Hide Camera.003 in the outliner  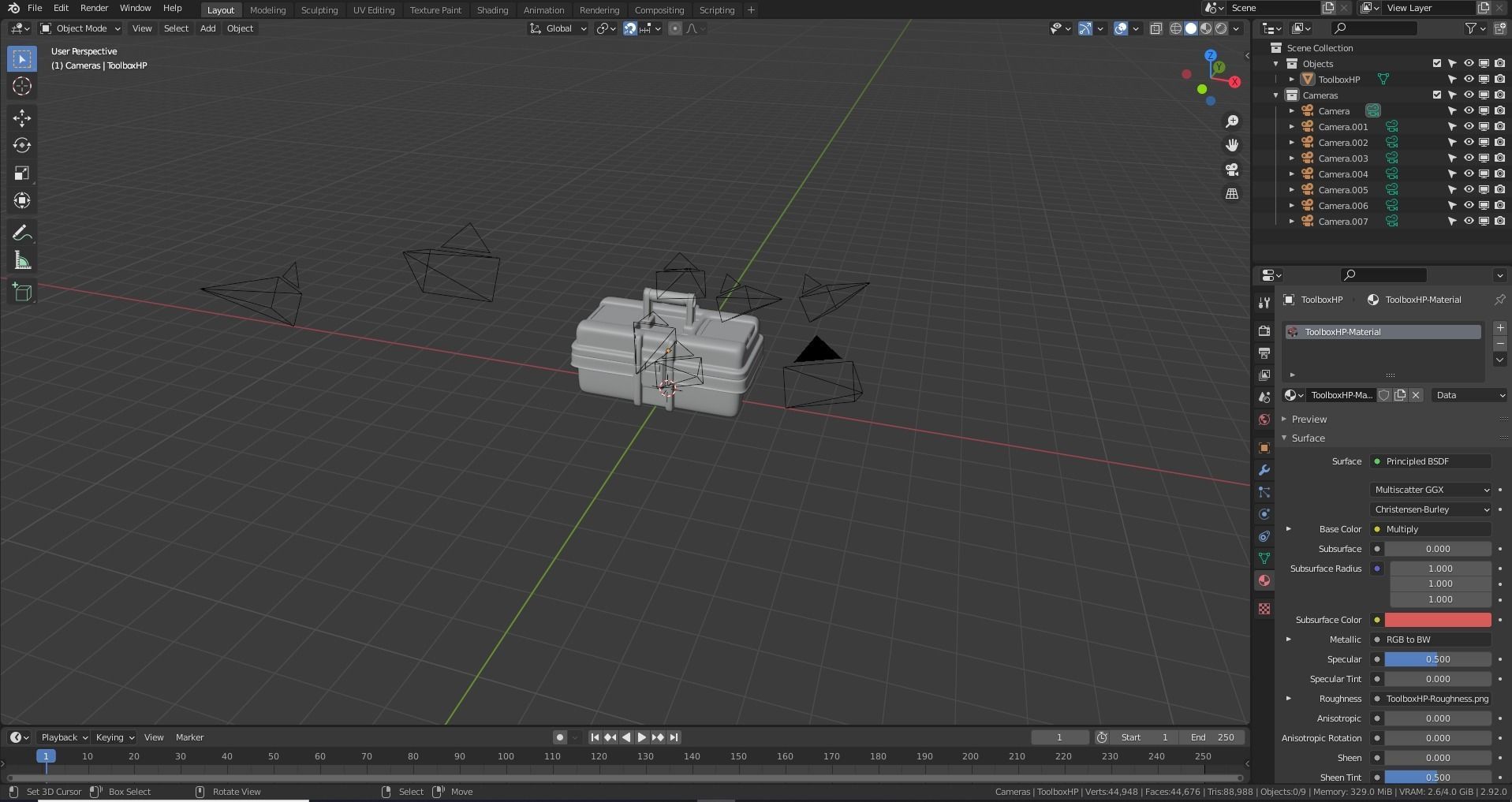click(x=1469, y=158)
